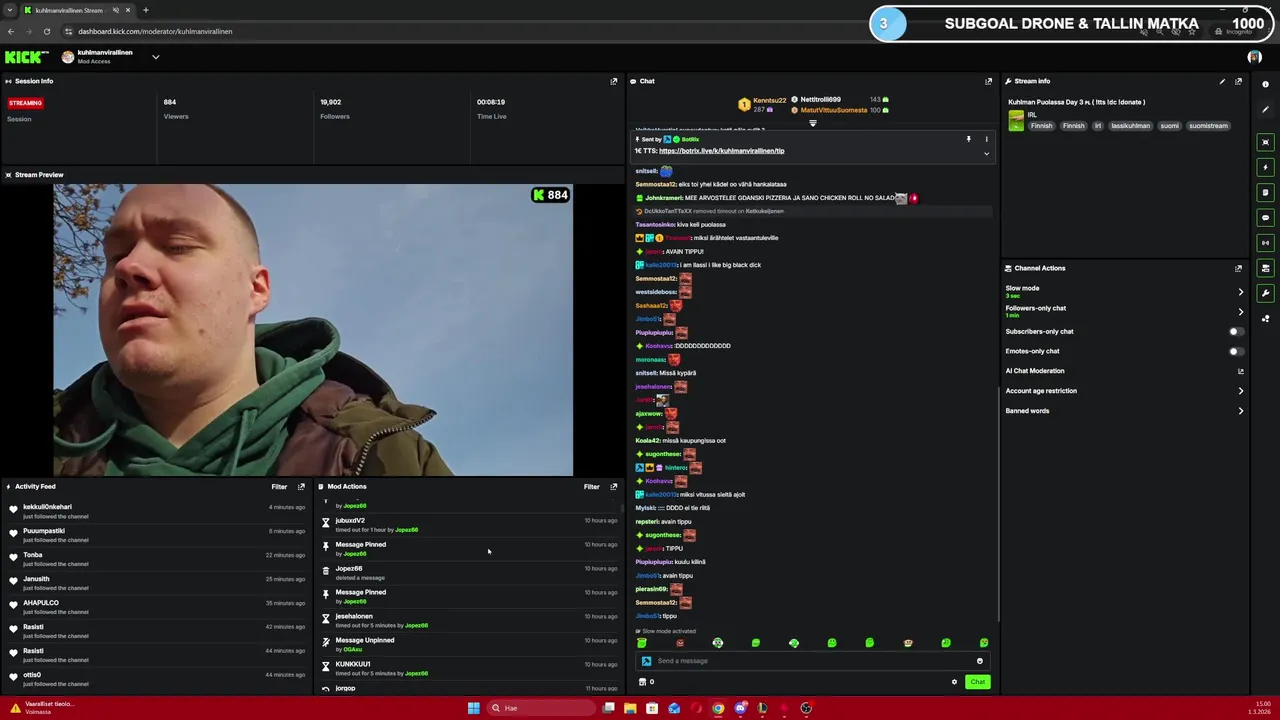Open channel switcher dropdown next to kuhlmanvirallinen
Viewport: 1280px width, 720px height.
[x=155, y=57]
